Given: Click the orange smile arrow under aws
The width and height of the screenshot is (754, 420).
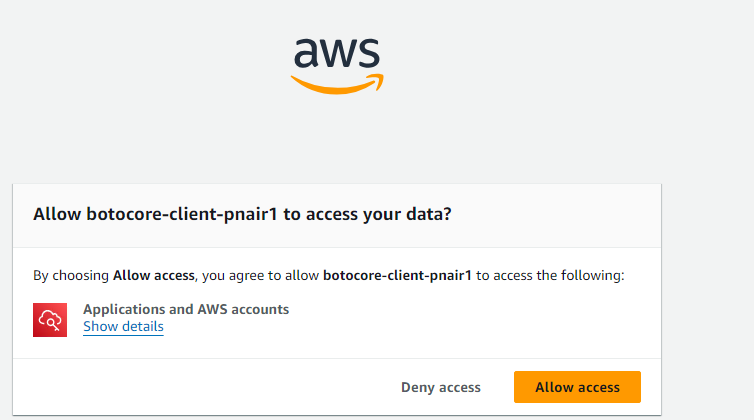Looking at the screenshot, I should (337, 84).
